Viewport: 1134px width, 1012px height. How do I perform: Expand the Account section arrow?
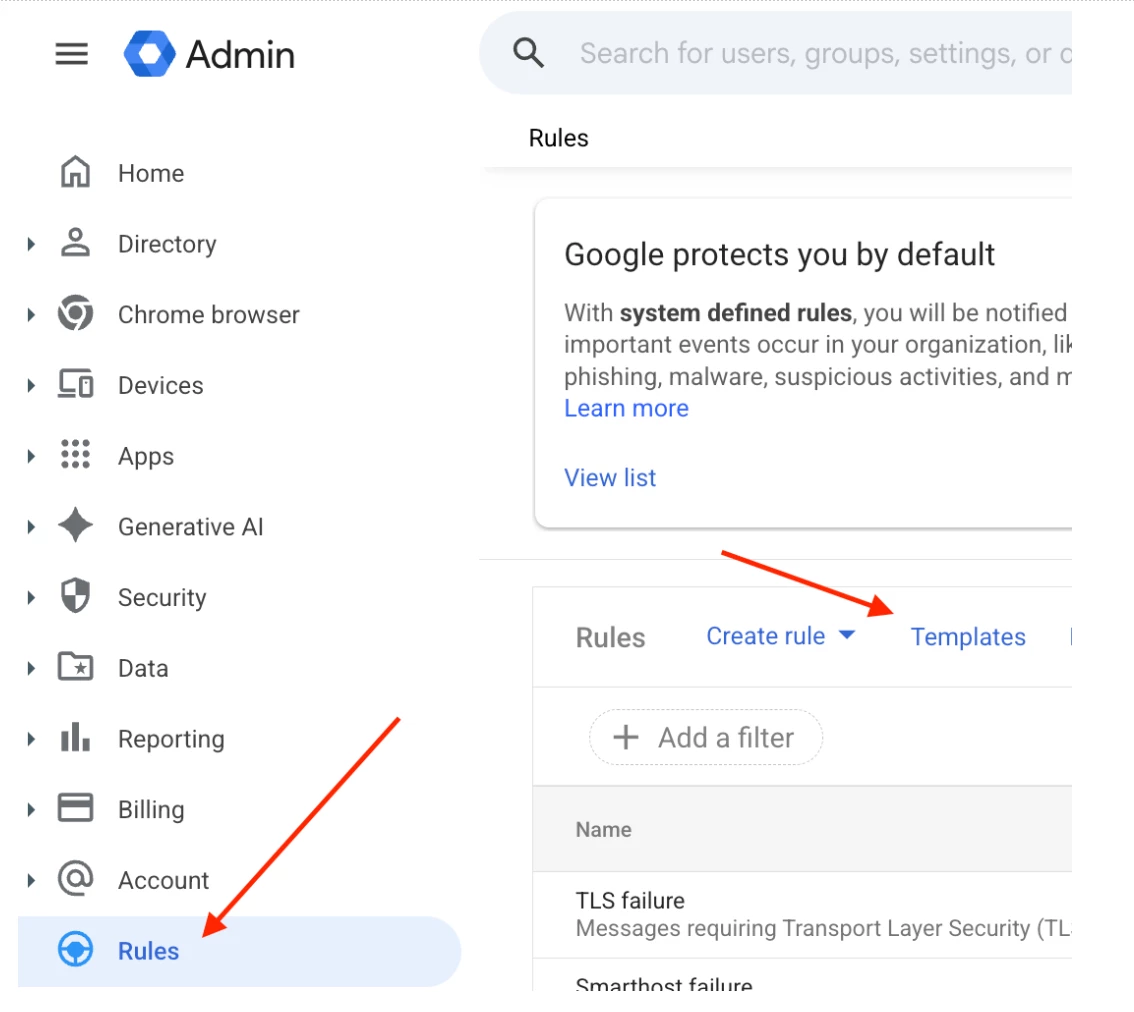pos(31,880)
